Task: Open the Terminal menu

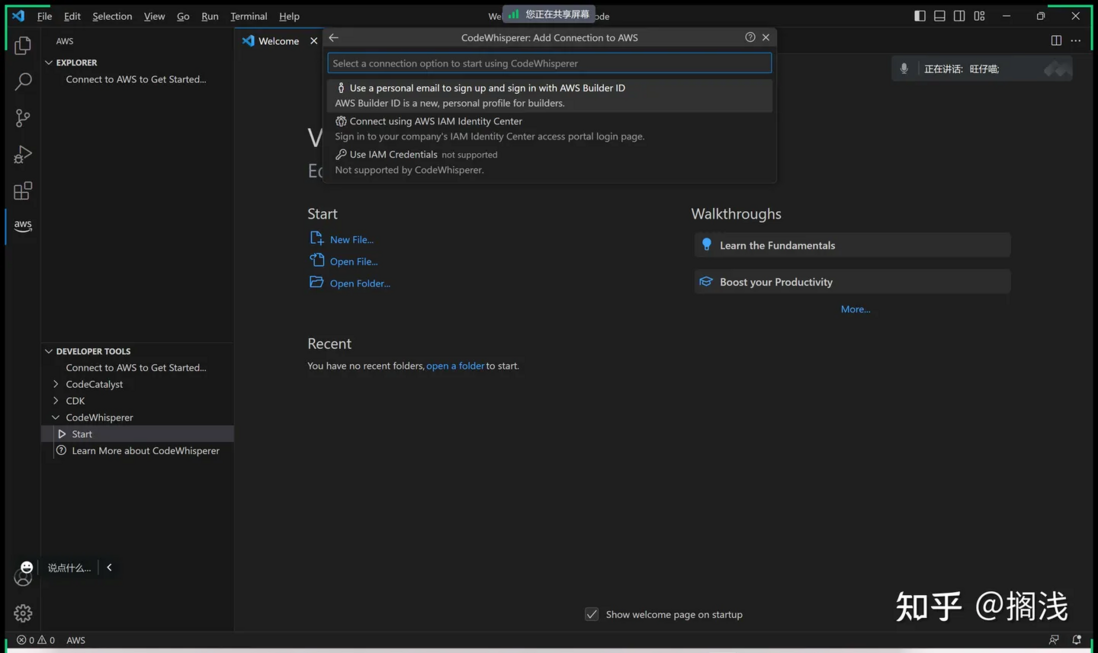Action: point(249,16)
